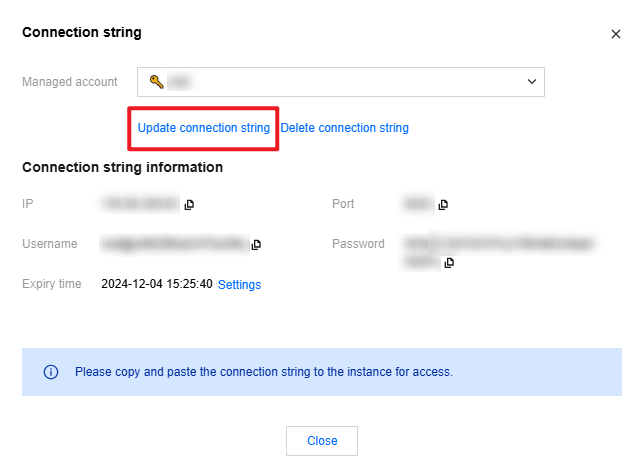Viewport: 639px width, 473px height.
Task: Click the blurred Username value
Action: (174, 244)
